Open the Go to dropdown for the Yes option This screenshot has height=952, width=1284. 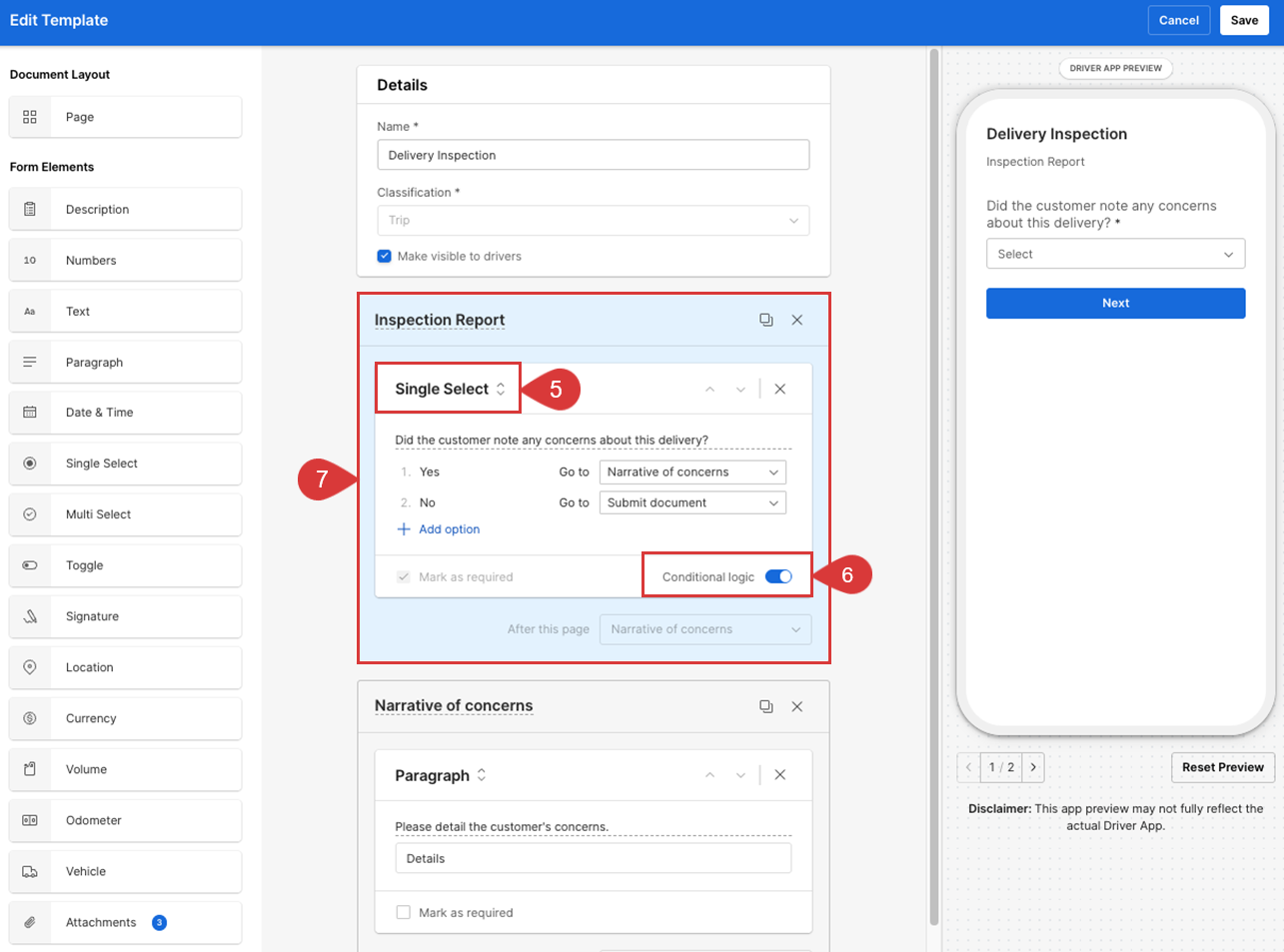coord(692,472)
